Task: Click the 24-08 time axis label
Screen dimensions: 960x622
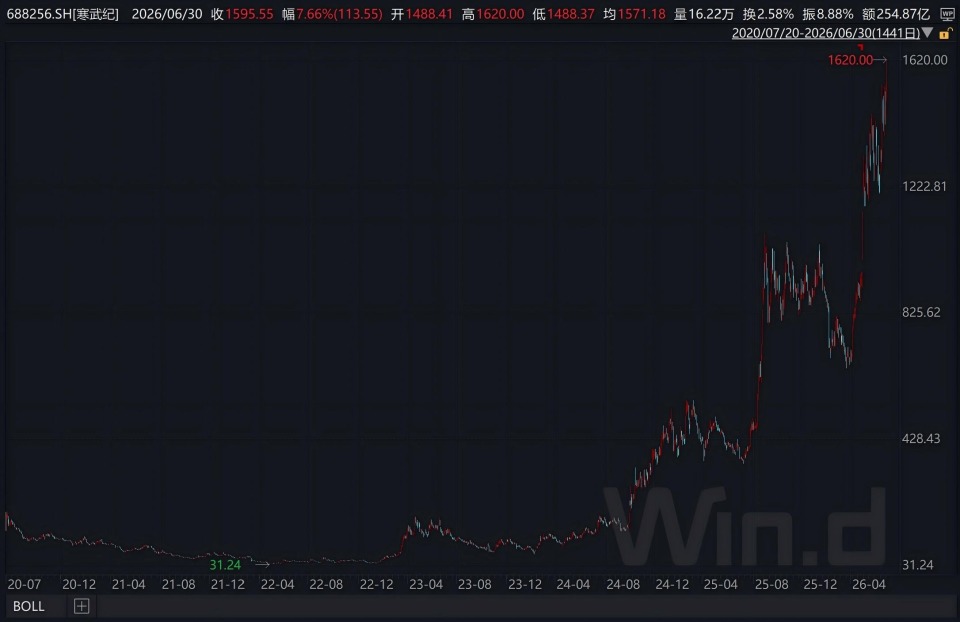Action: 623,585
